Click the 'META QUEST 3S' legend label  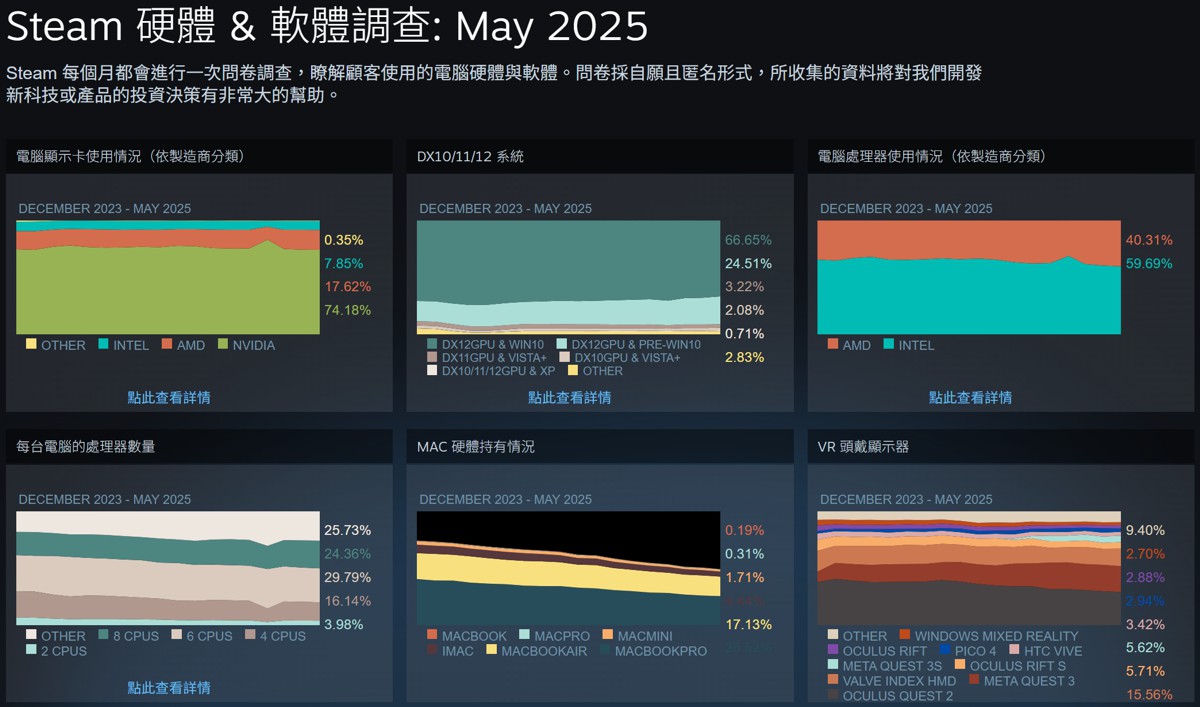pyautogui.click(x=892, y=666)
